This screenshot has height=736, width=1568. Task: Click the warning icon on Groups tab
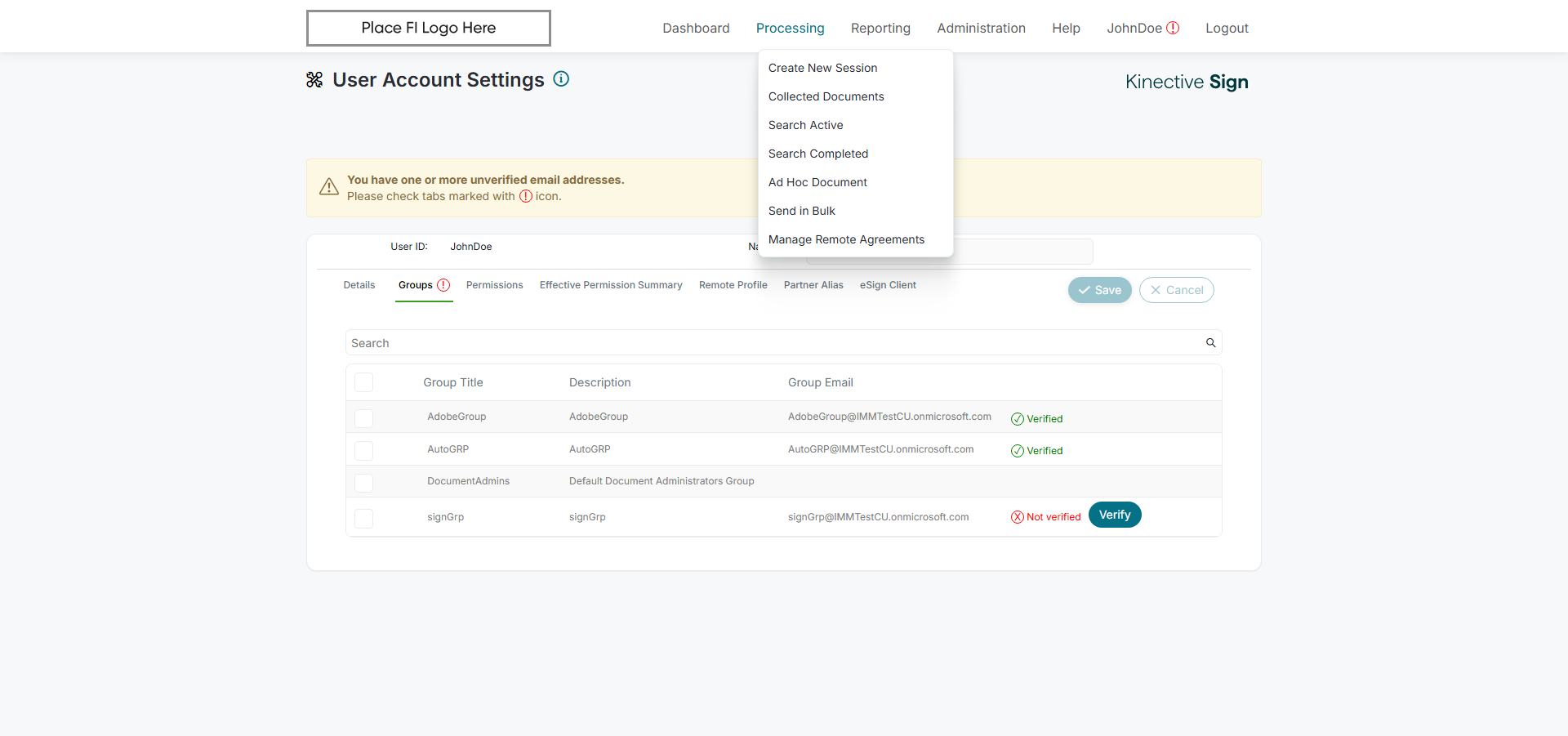tap(443, 285)
